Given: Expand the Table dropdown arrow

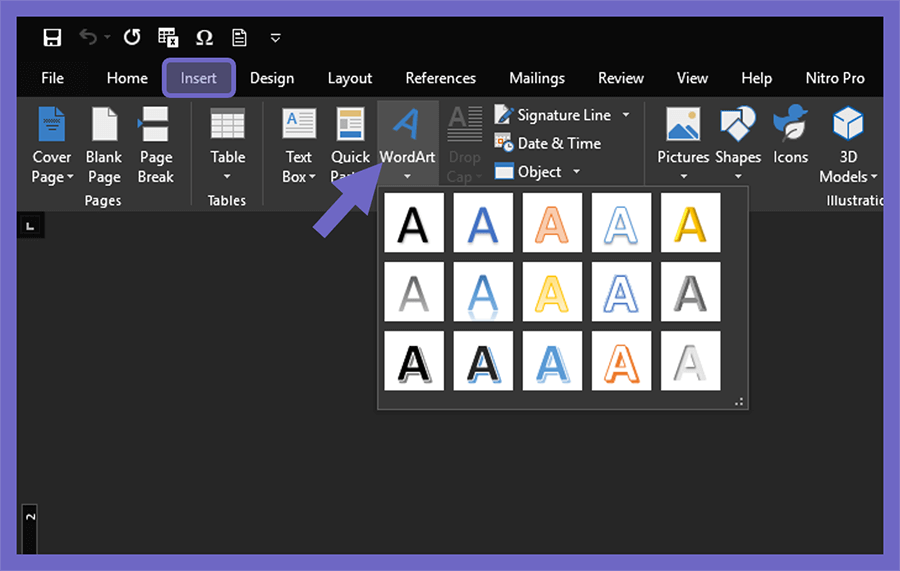Looking at the screenshot, I should 227,176.
